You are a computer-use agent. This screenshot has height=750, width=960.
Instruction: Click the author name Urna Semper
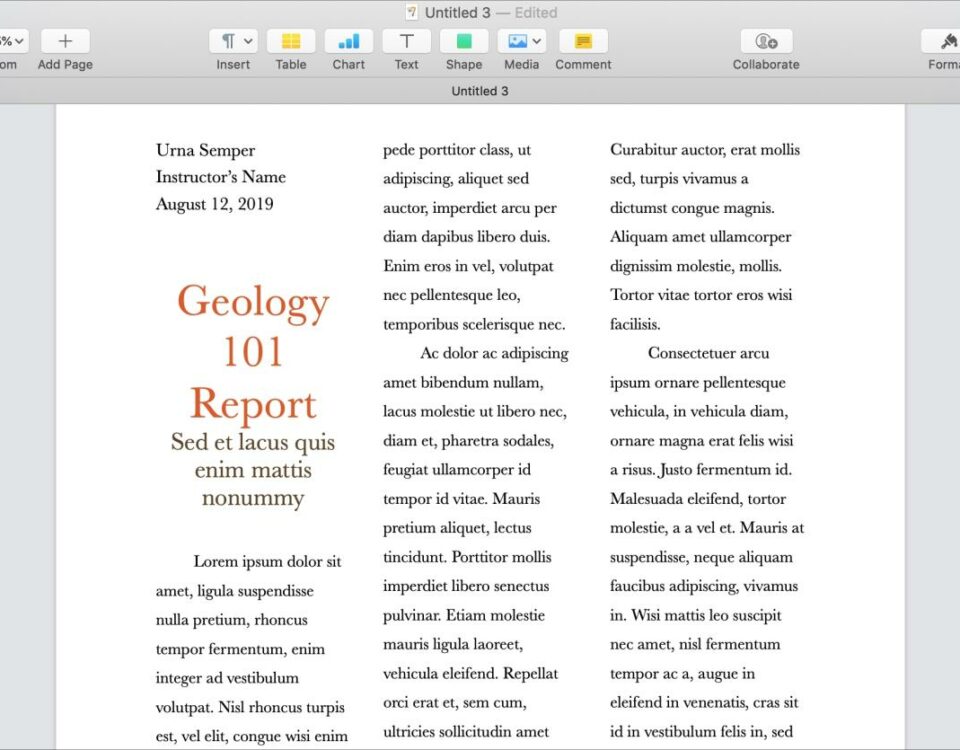(205, 150)
